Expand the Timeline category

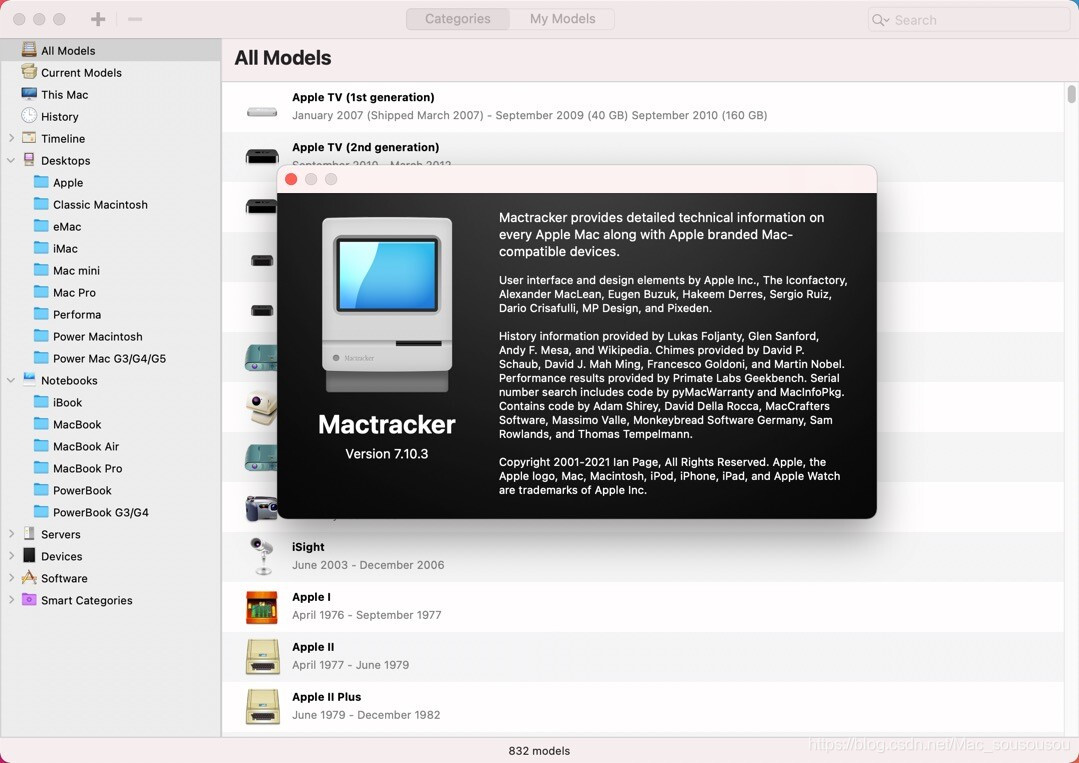click(11, 138)
